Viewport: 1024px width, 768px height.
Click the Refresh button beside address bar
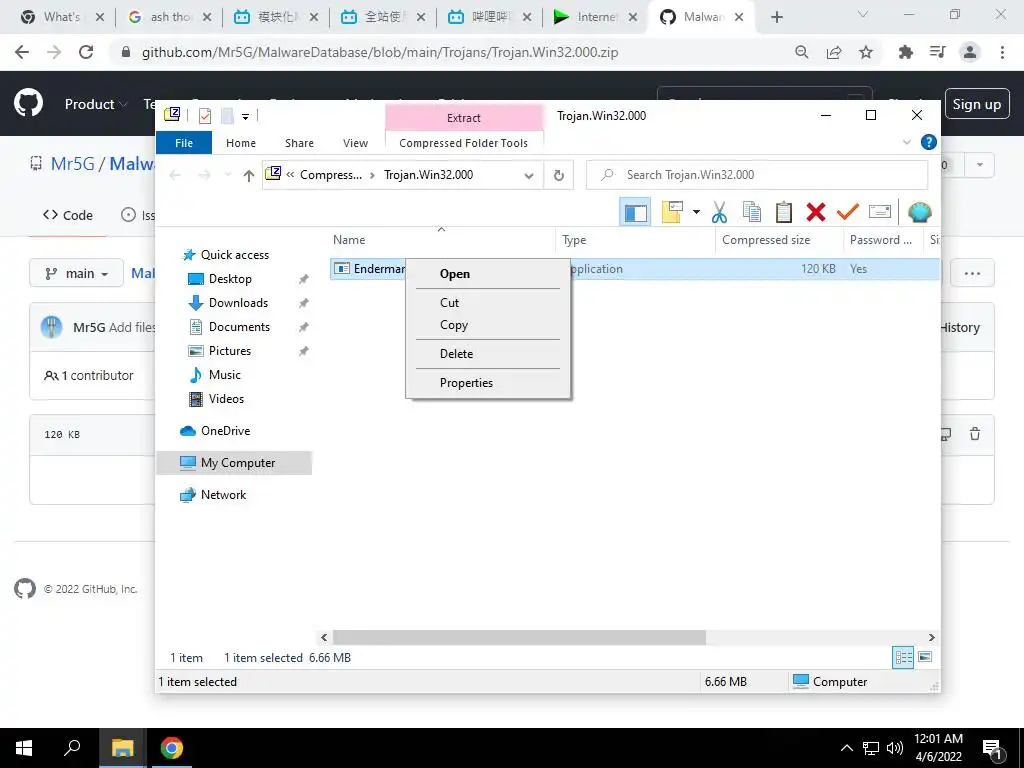tap(558, 175)
